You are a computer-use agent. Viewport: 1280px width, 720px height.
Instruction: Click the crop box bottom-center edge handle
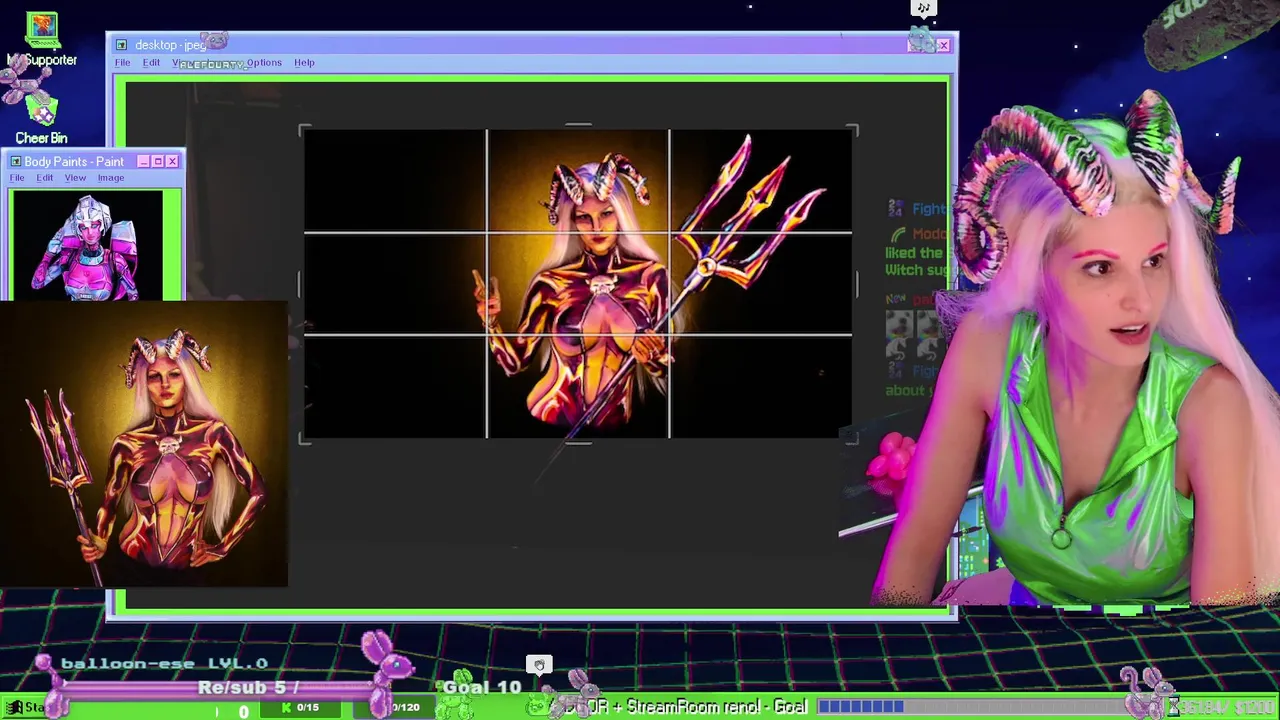tap(578, 441)
